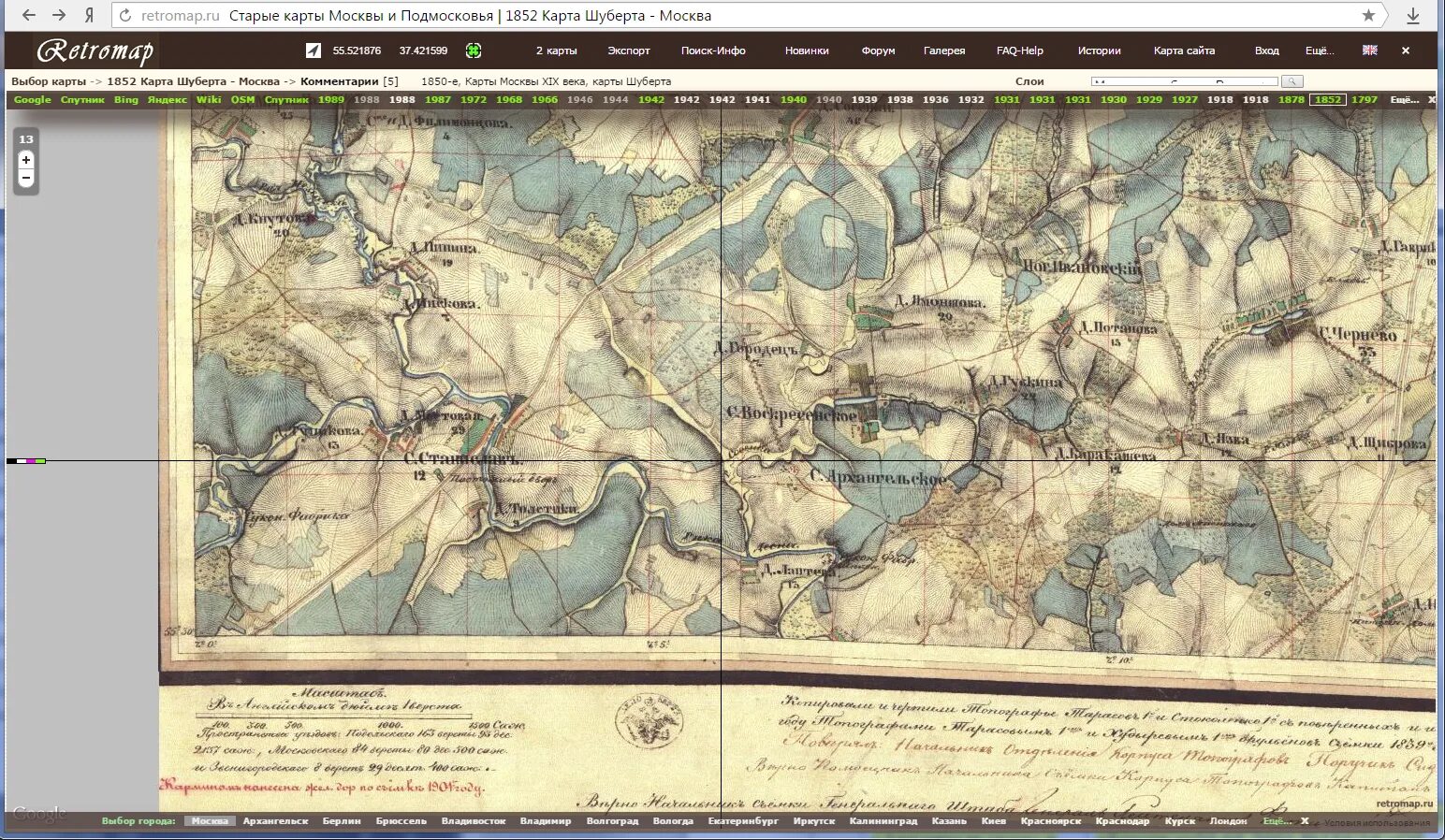
Task: Toggle the OSM base layer
Action: [241, 99]
